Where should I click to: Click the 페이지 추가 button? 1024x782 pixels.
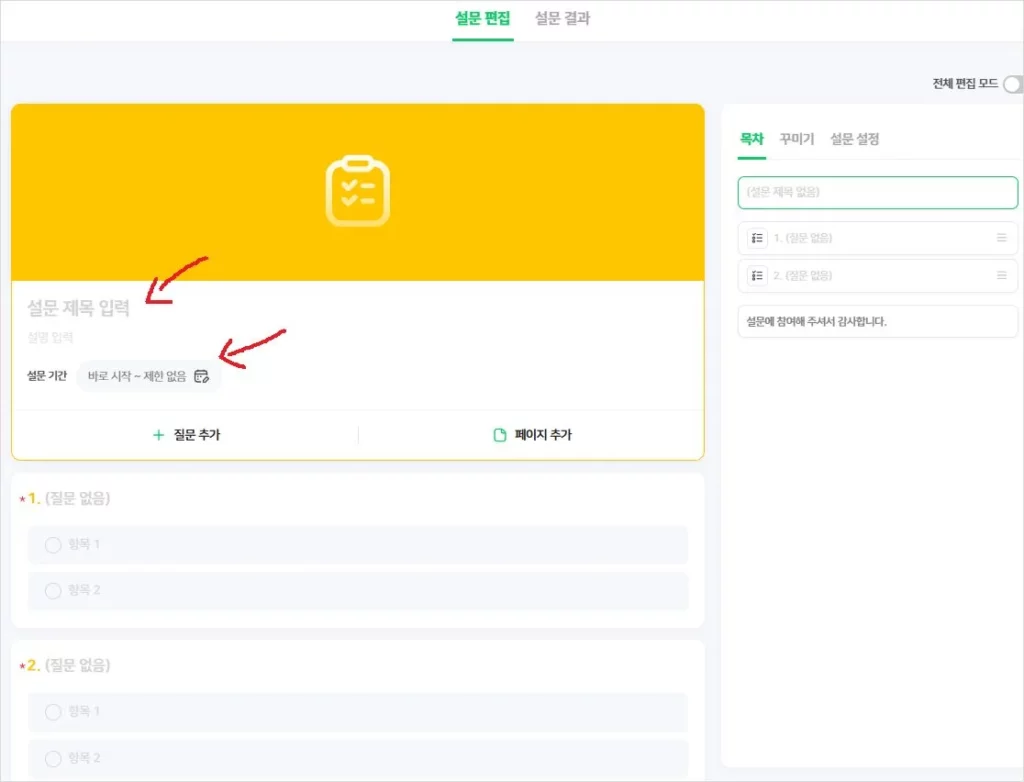[x=533, y=435]
